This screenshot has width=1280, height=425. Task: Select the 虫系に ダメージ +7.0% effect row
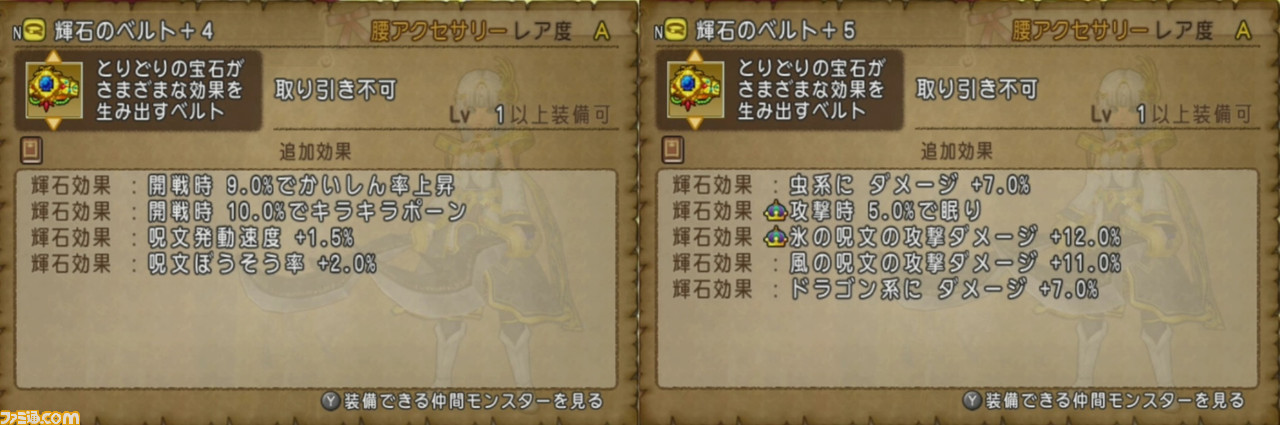pyautogui.click(x=852, y=185)
